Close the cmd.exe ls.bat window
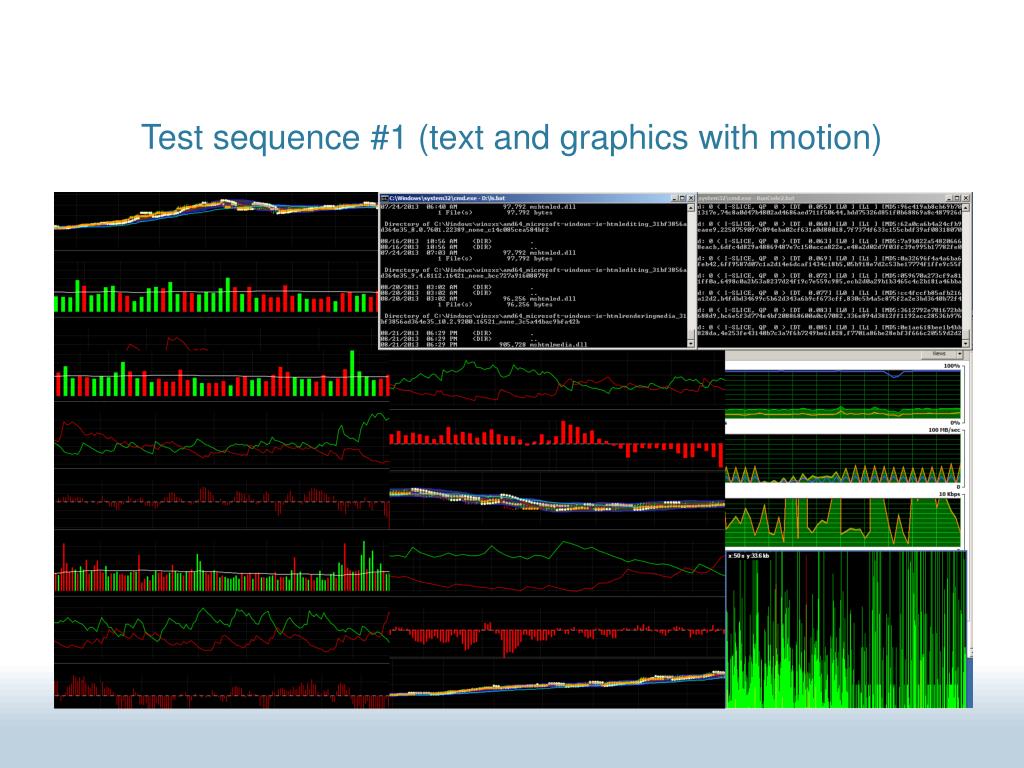The image size is (1024, 768). click(691, 198)
